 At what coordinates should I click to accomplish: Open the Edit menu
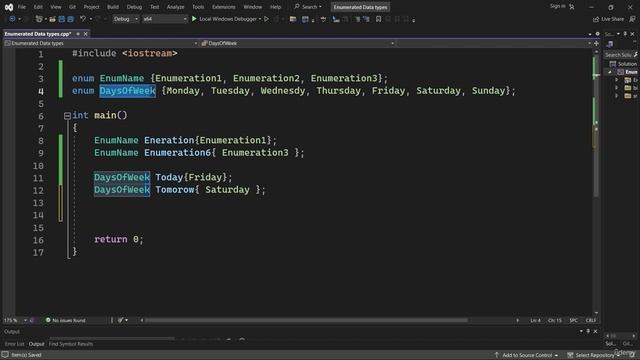click(x=38, y=7)
